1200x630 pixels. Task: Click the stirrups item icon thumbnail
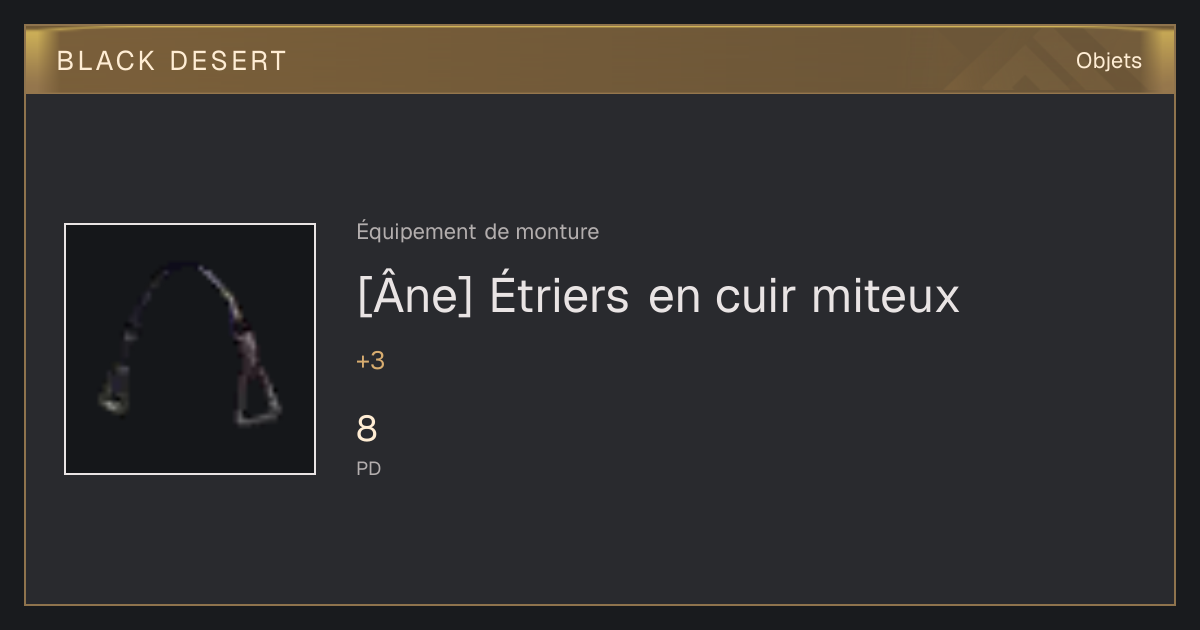(x=190, y=349)
